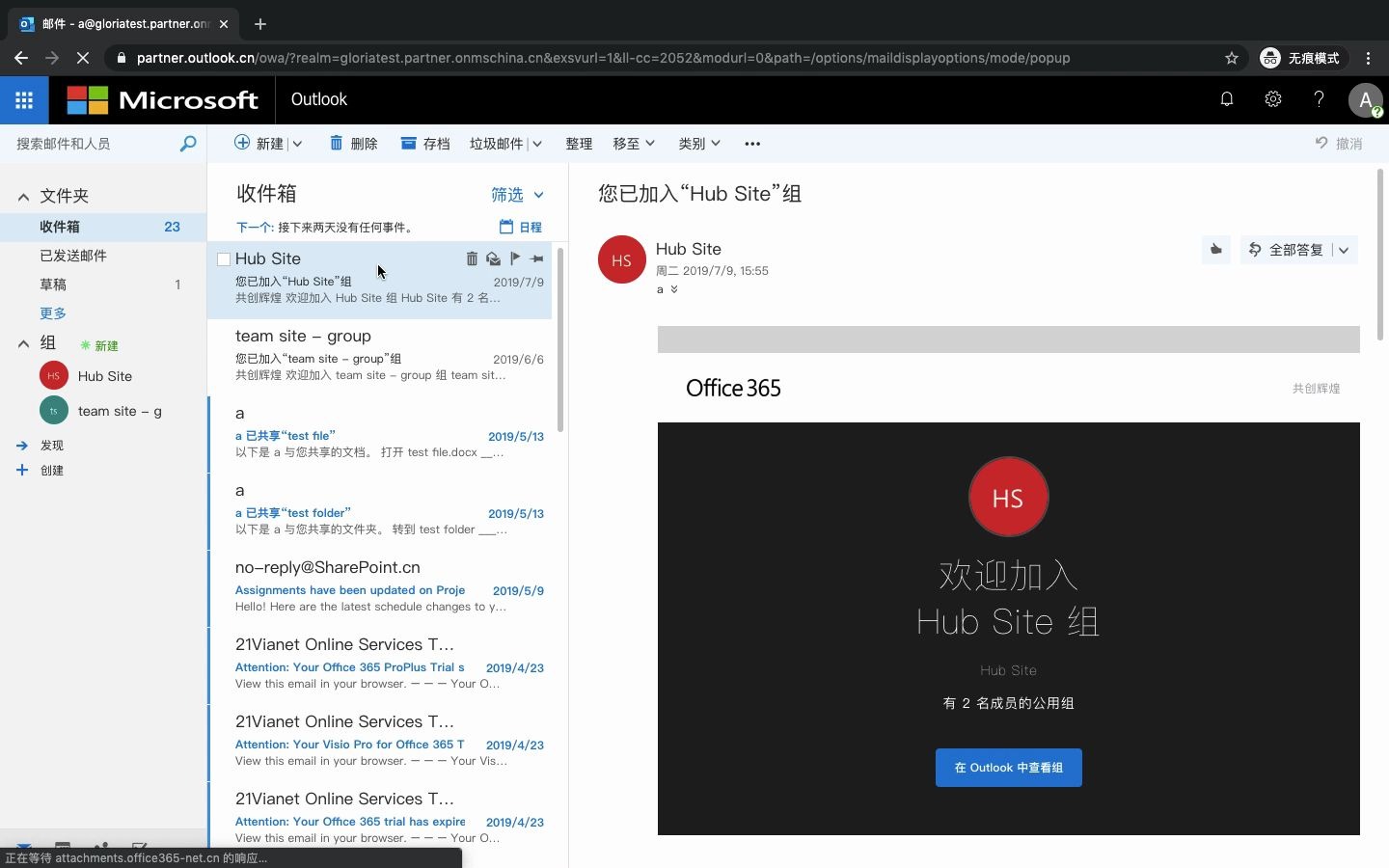
Task: Open the Office 365 app launcher grid
Action: pyautogui.click(x=24, y=99)
